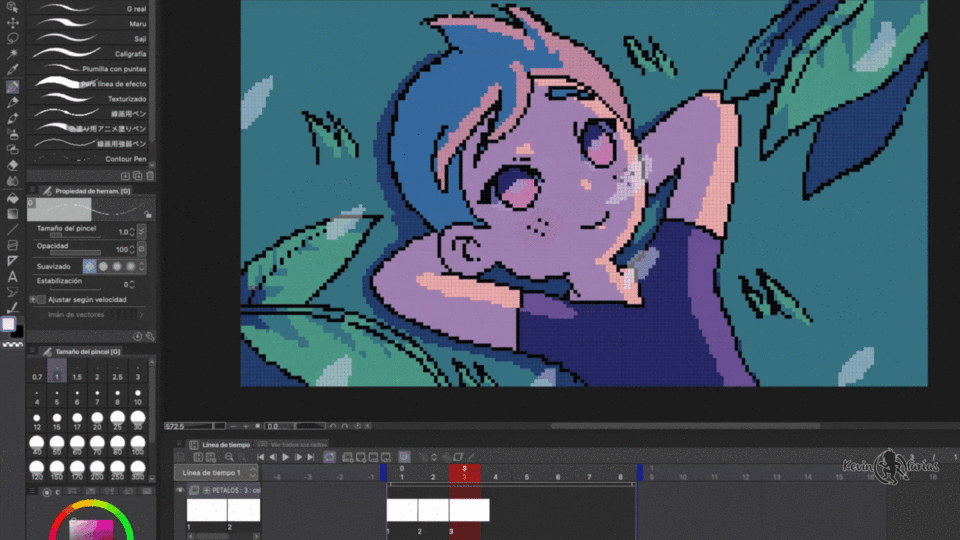
Task: Duplicate sub tool icon in brush list
Action: point(138,176)
